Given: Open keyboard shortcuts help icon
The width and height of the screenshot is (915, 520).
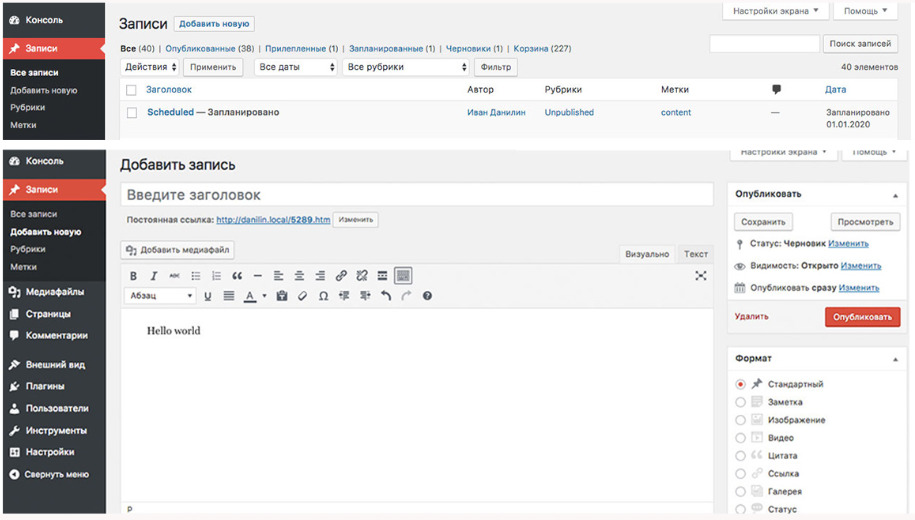Looking at the screenshot, I should click(x=427, y=296).
